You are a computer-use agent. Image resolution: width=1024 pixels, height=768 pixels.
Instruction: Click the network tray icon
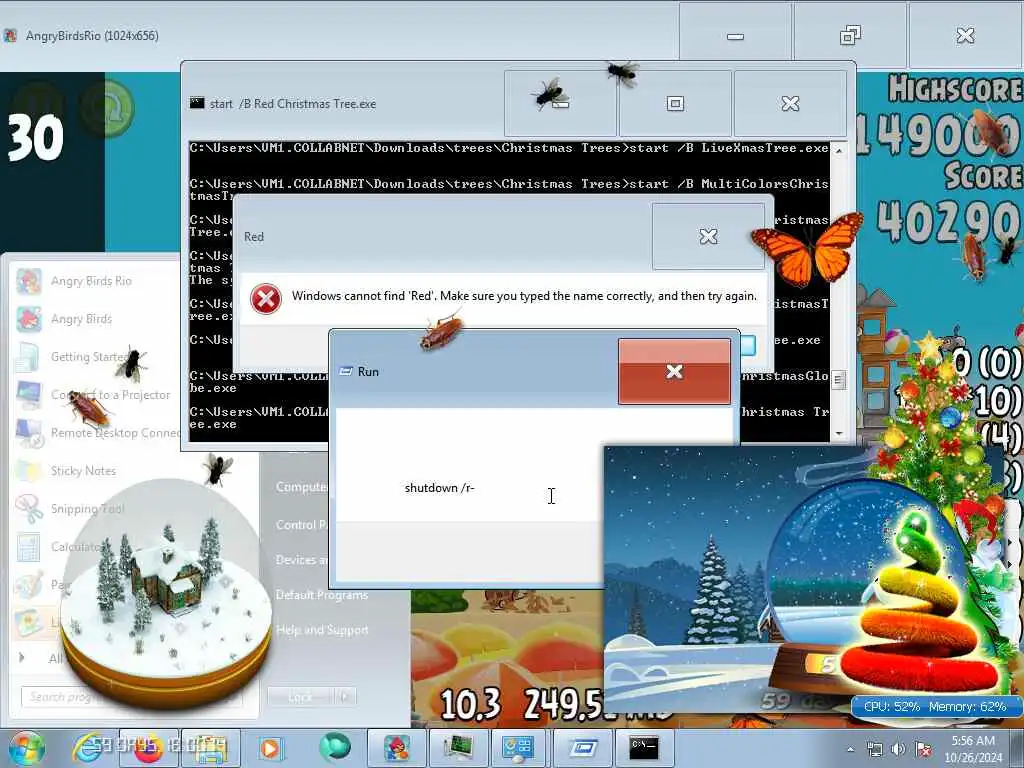coord(874,750)
